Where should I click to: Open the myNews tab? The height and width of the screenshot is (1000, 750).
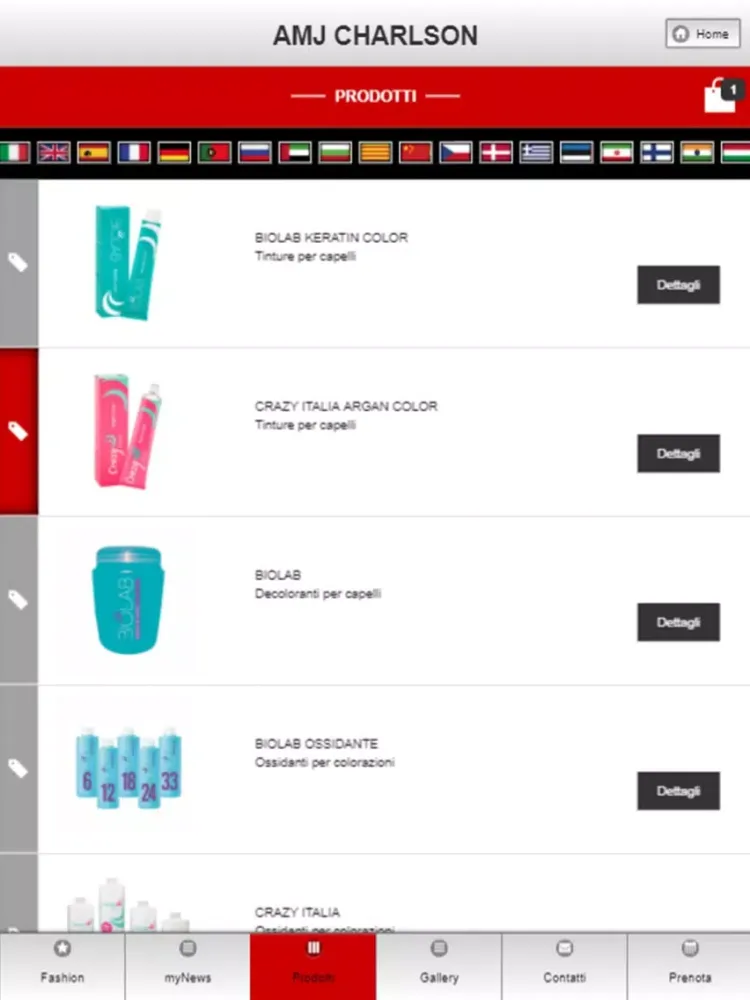click(188, 966)
